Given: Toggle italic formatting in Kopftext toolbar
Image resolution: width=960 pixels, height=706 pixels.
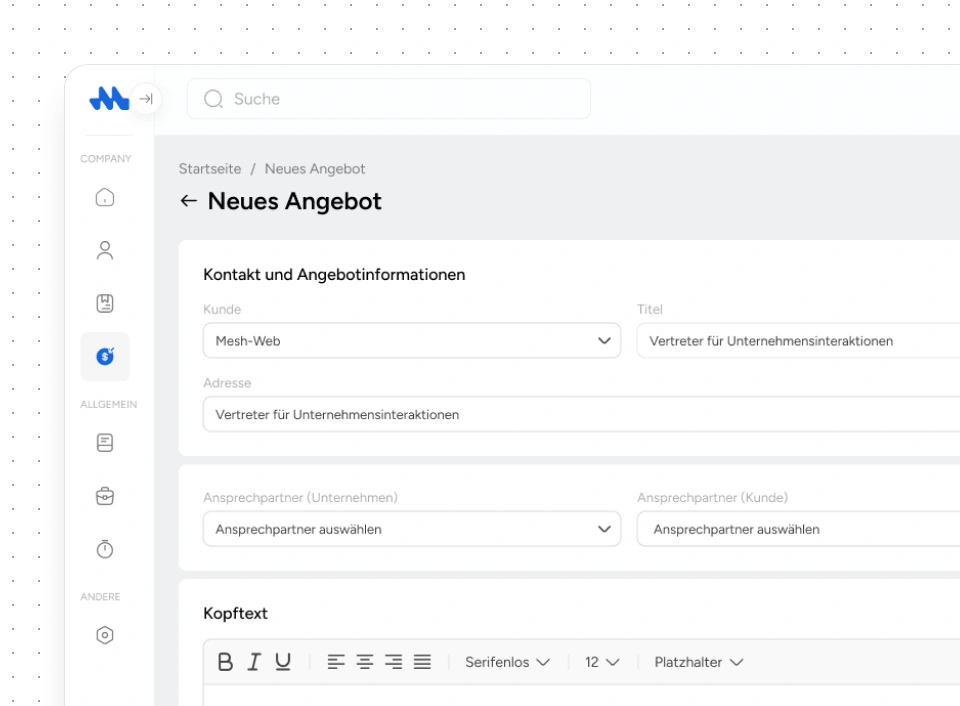Looking at the screenshot, I should point(254,662).
